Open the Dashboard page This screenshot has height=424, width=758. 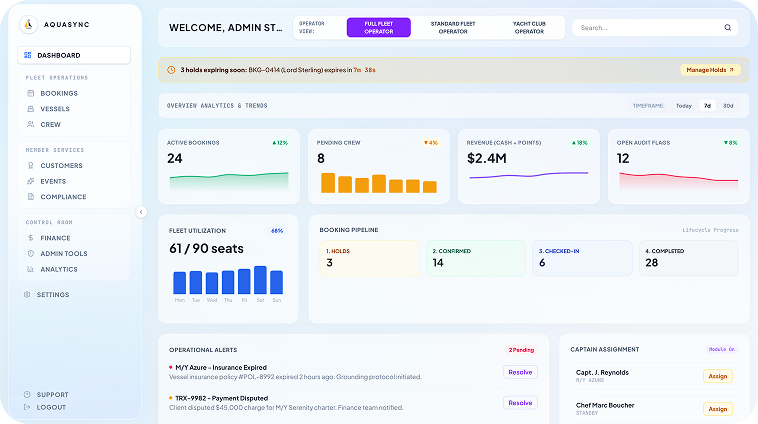(74, 55)
